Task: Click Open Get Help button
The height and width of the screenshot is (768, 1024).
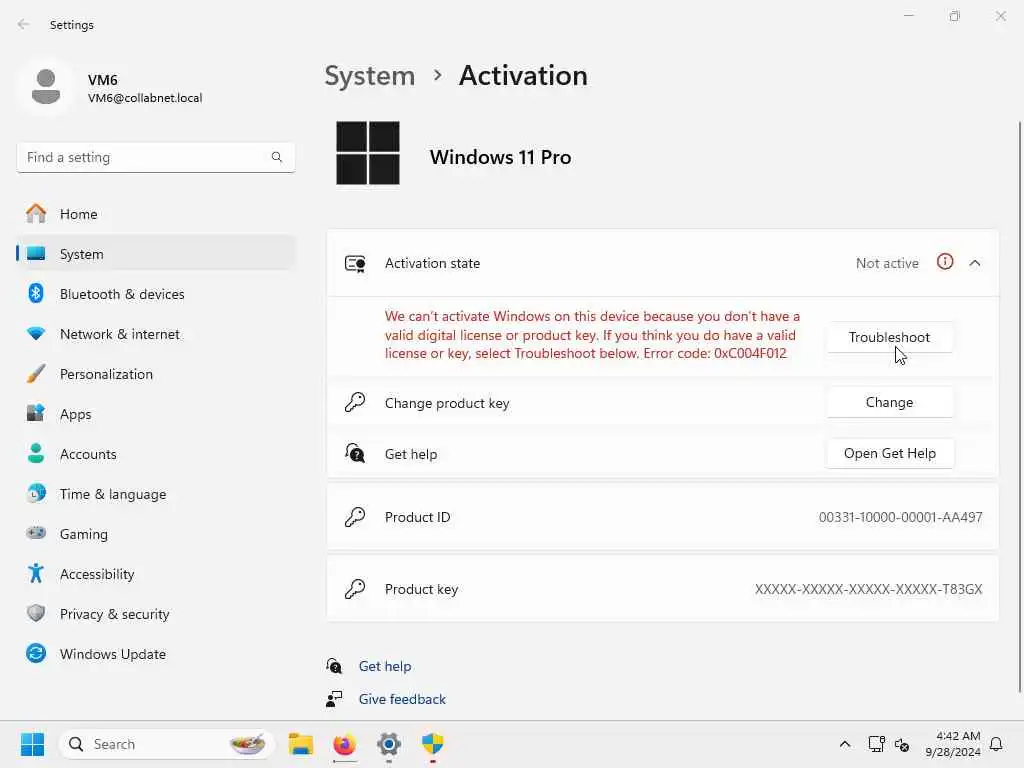Action: coord(889,453)
